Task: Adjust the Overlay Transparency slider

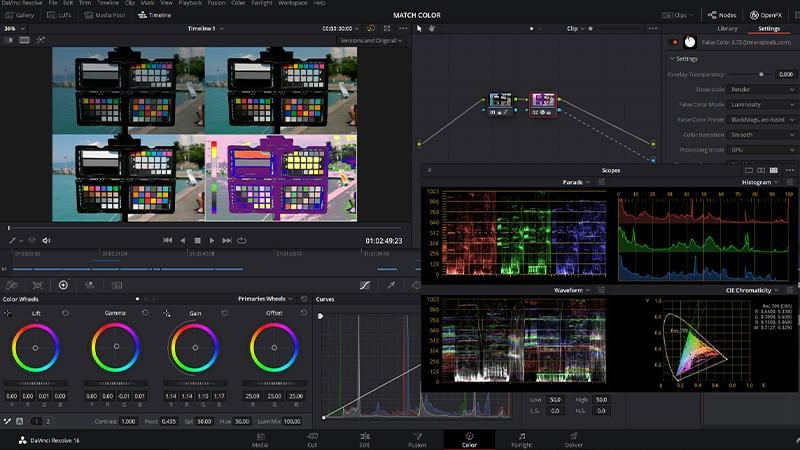Action: (761, 74)
